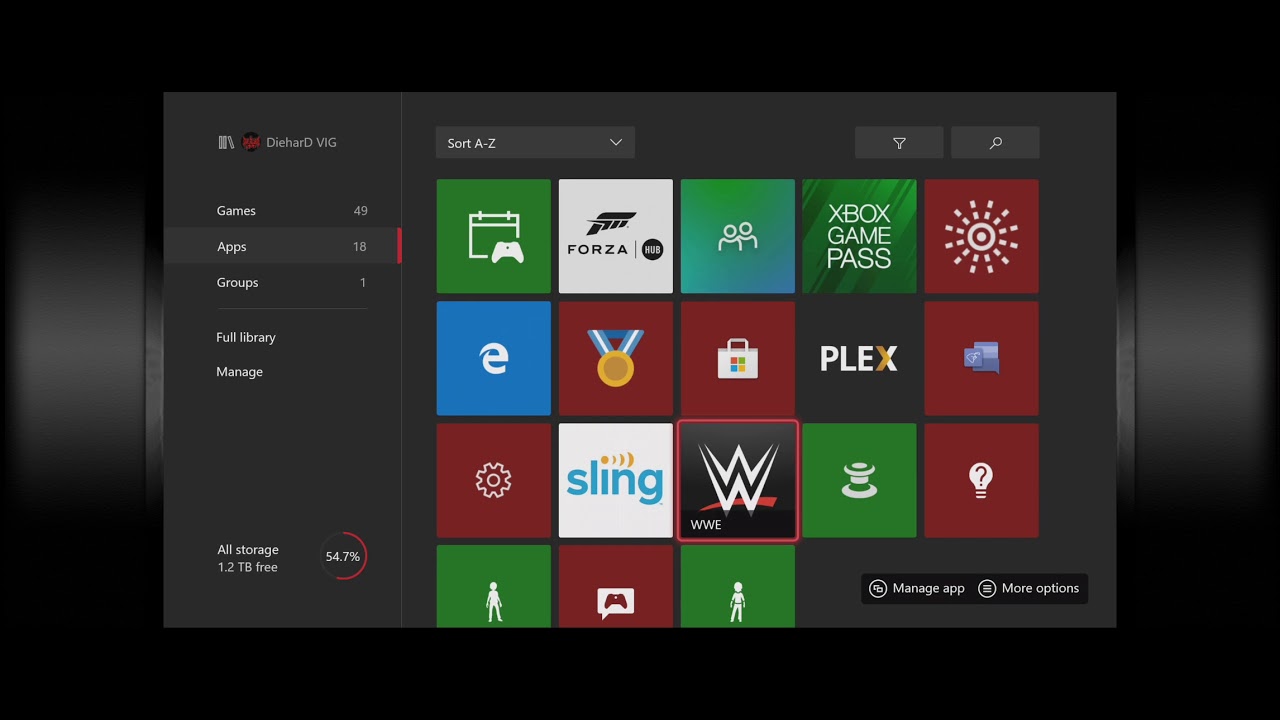Viewport: 1280px width, 720px height.
Task: Open the red tile with blue chat icon
Action: (981, 358)
